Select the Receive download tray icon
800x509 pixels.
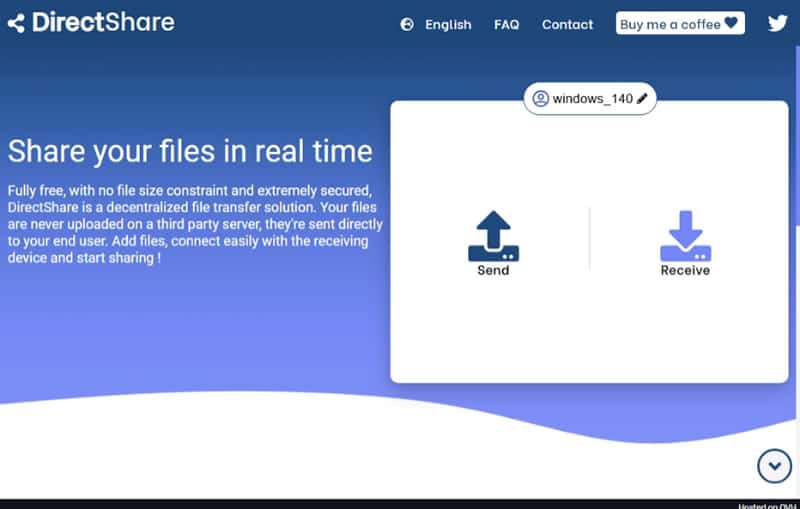pos(685,236)
